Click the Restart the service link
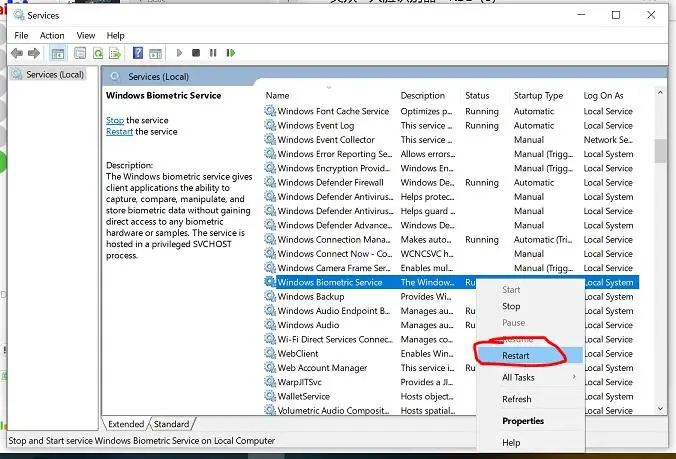This screenshot has width=676, height=459. [x=119, y=131]
